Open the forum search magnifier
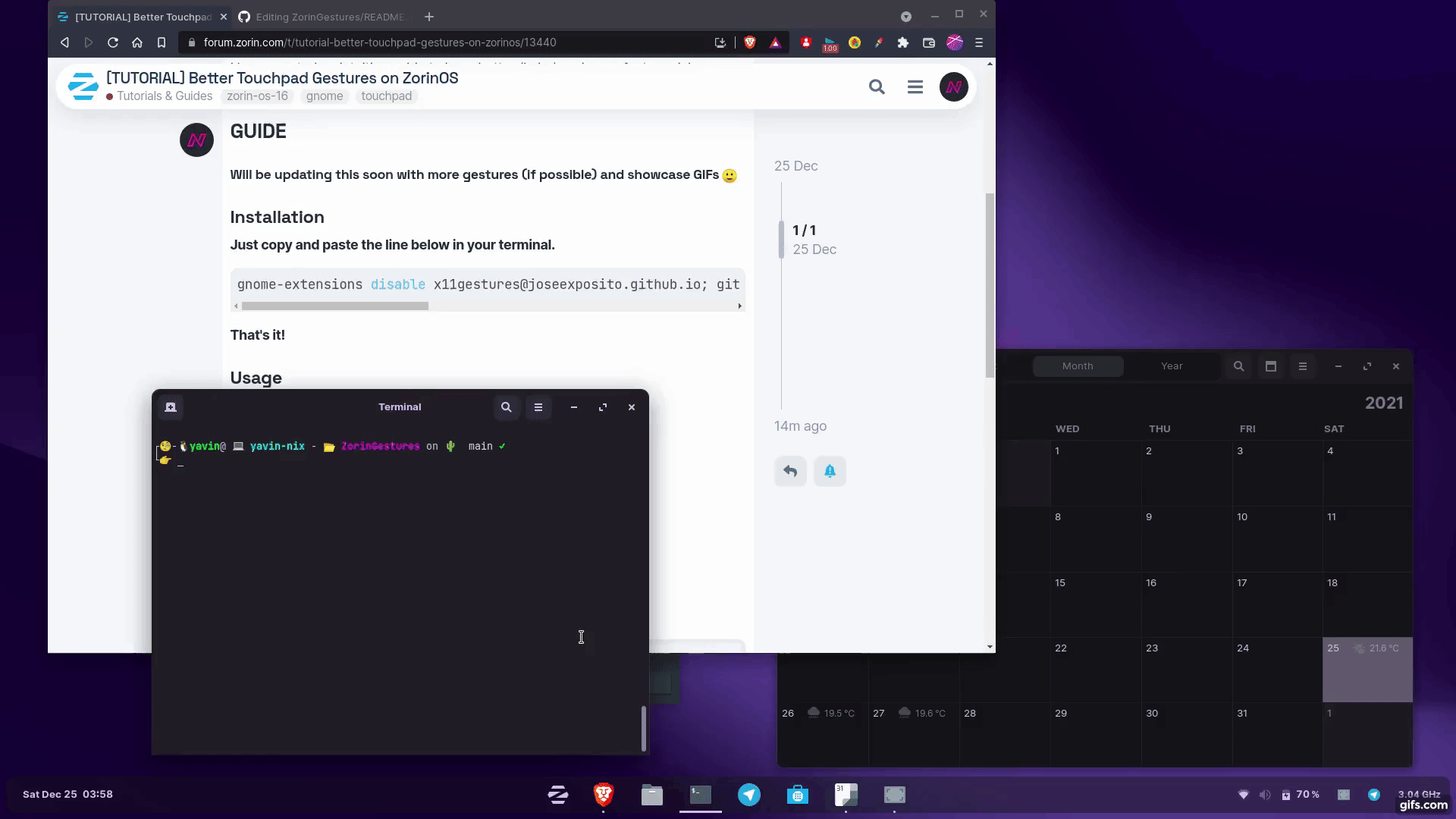This screenshot has height=819, width=1456. pos(877,87)
